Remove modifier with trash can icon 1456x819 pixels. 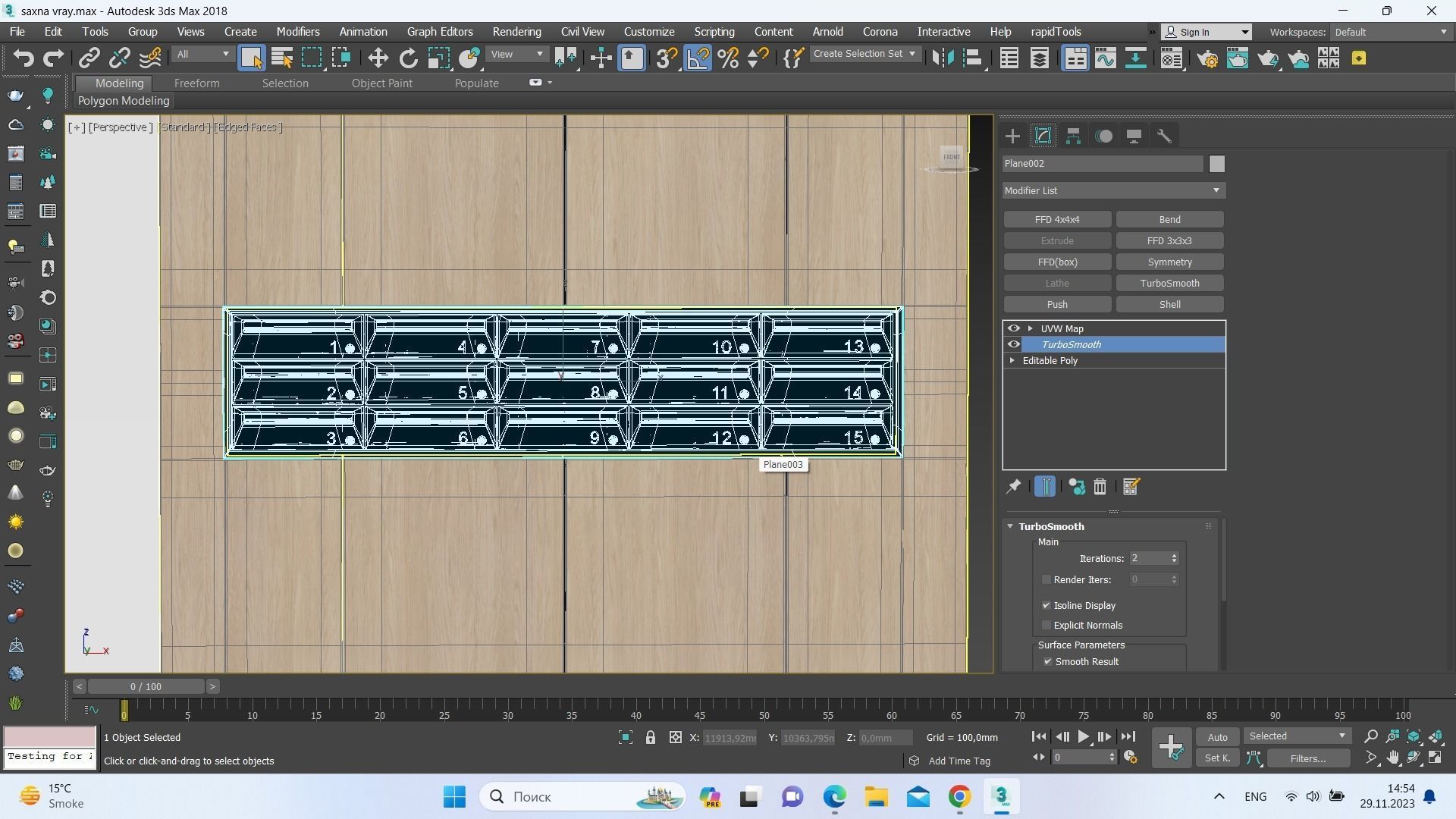pyautogui.click(x=1100, y=487)
